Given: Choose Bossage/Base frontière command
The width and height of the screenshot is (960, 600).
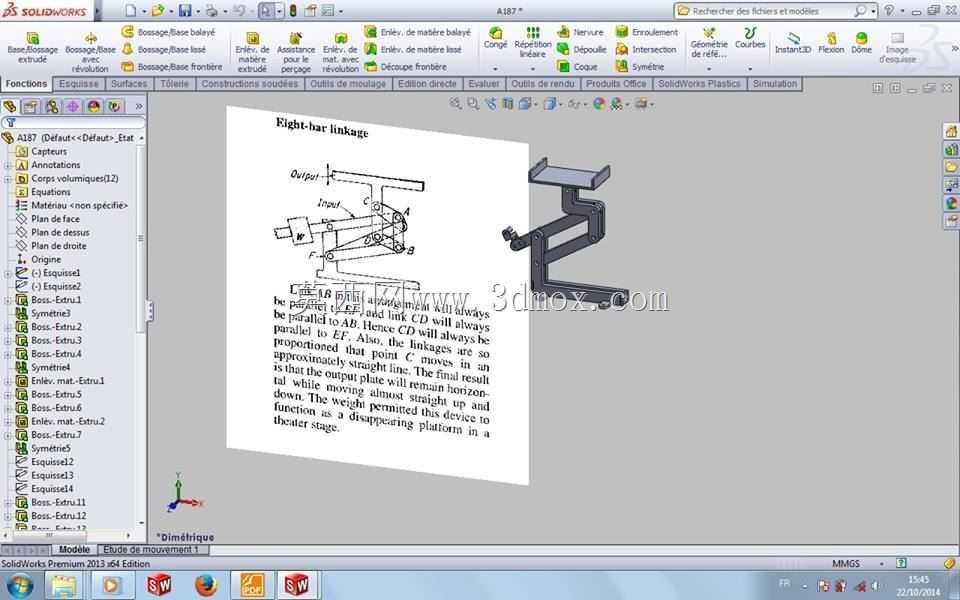Looking at the screenshot, I should click(172, 67).
